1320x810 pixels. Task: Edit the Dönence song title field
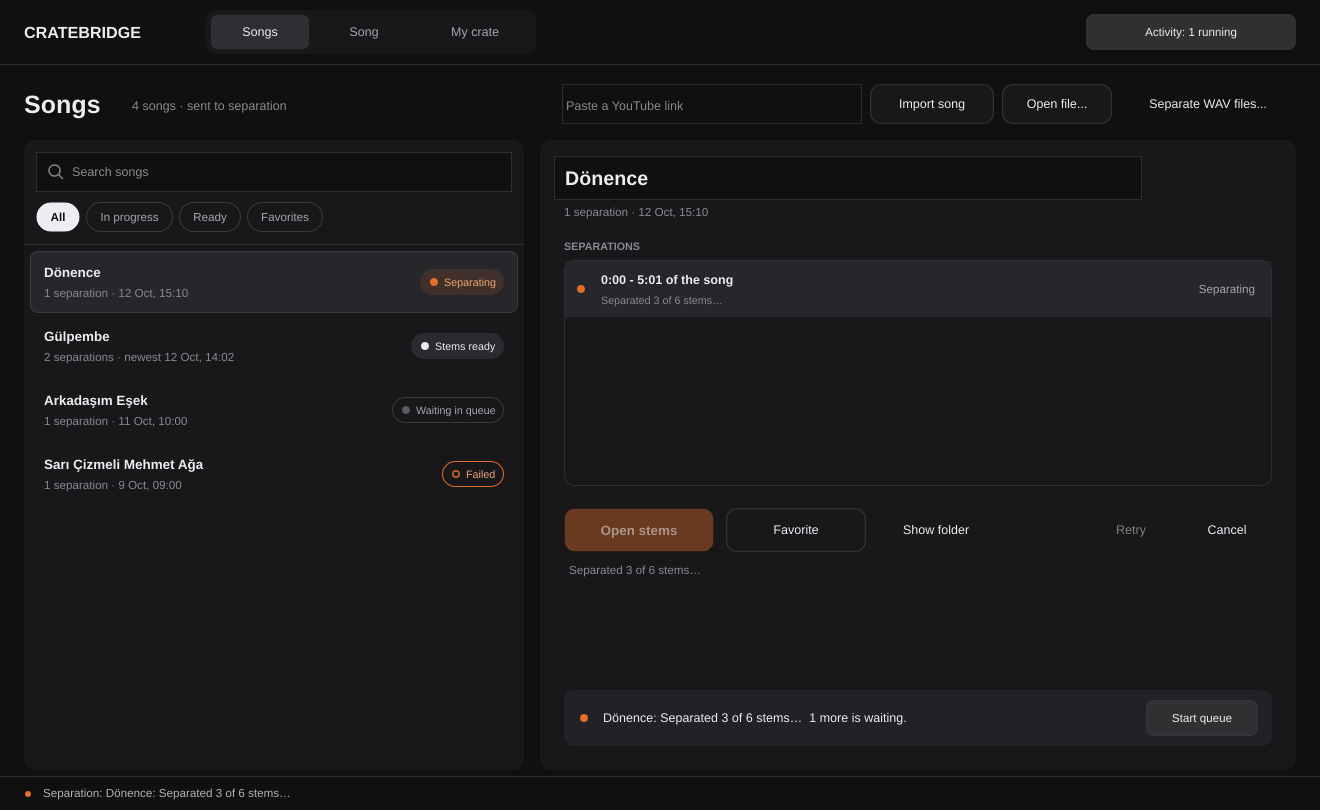tap(848, 178)
